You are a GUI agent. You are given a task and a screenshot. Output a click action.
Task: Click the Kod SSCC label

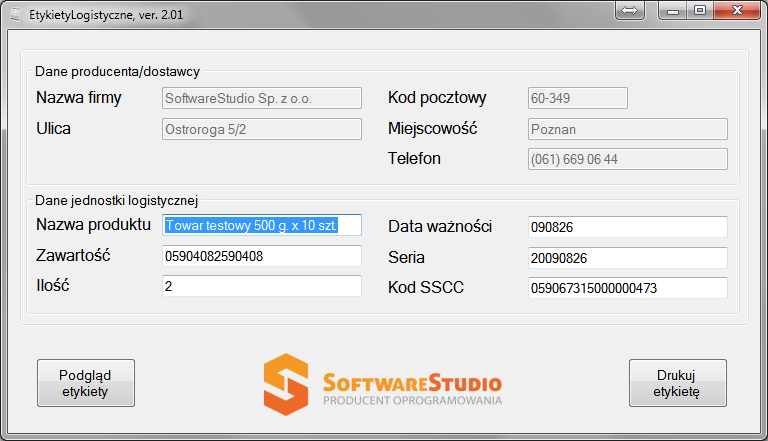tap(426, 287)
